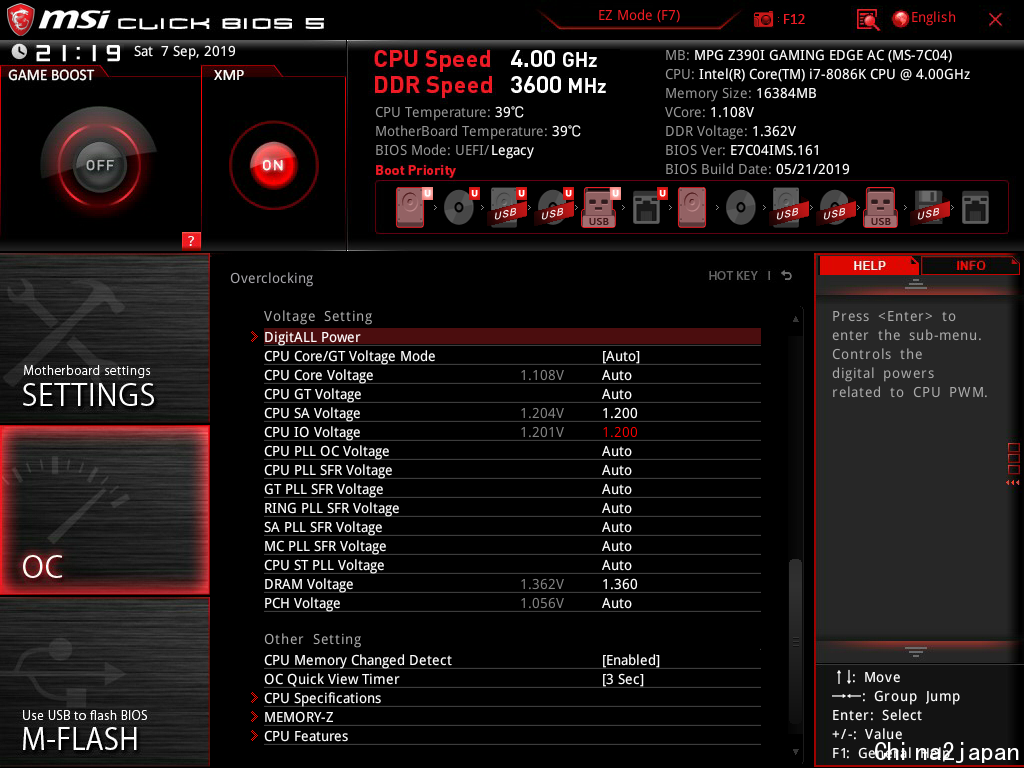
Task: Switch to EZ Mode (F7)
Action: pos(639,16)
